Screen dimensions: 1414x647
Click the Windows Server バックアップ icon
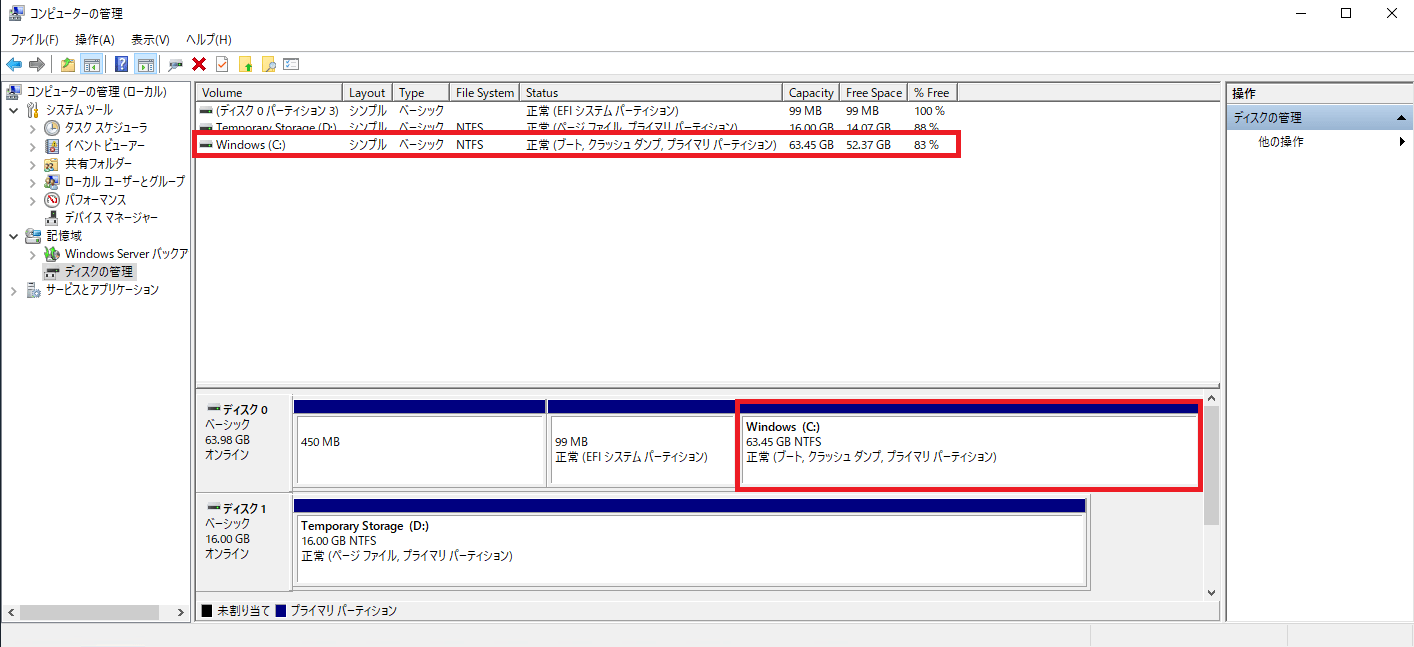coord(52,253)
